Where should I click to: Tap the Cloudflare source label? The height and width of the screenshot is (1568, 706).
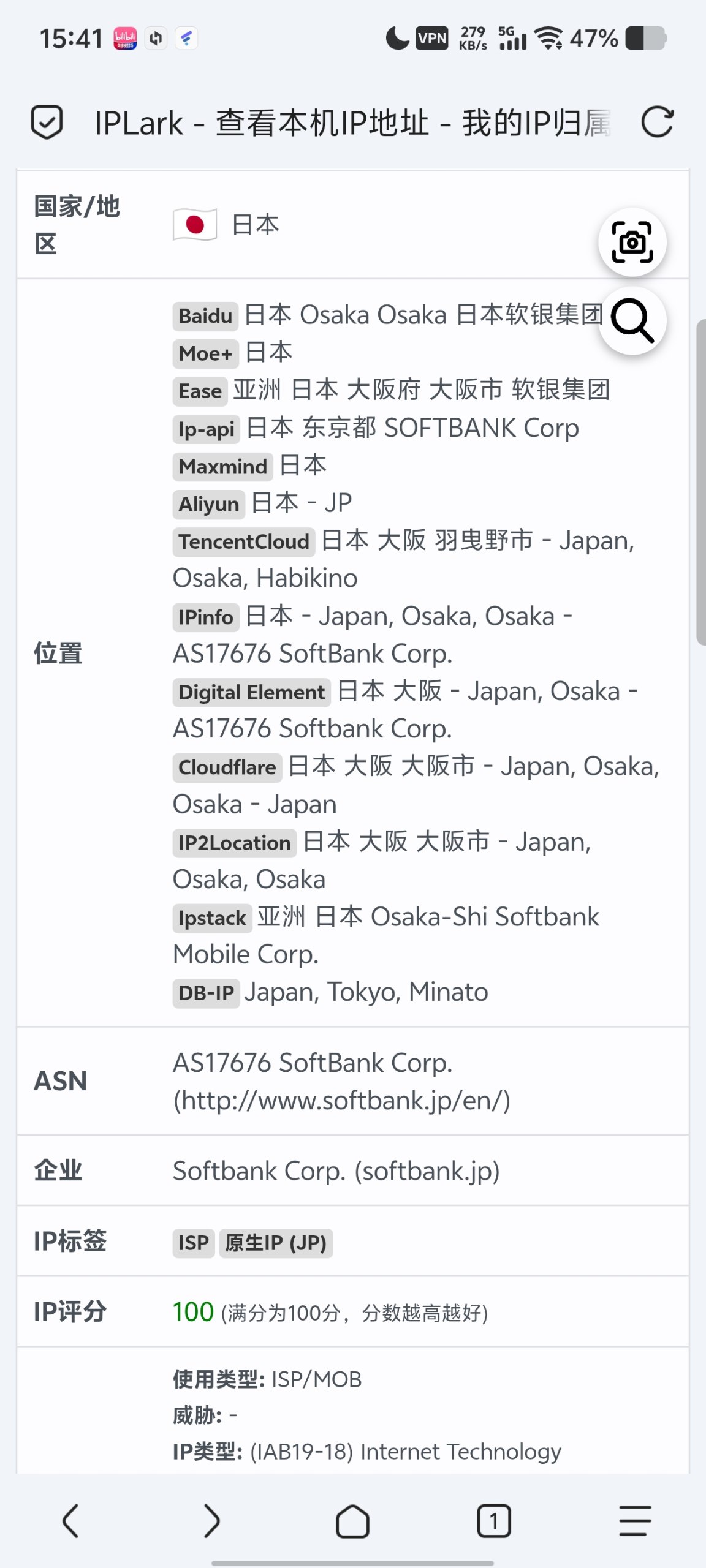[x=227, y=767]
